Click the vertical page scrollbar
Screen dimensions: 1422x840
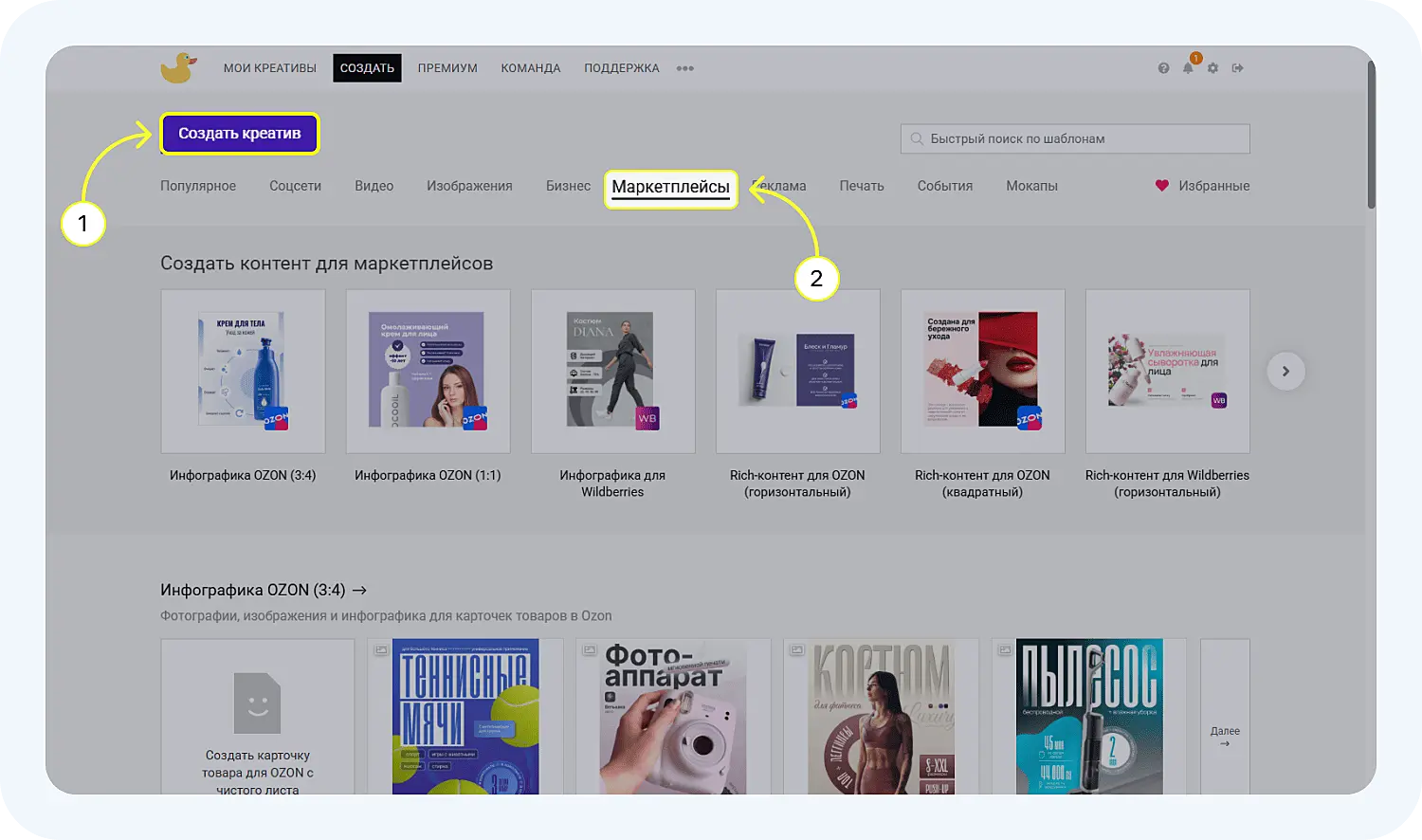(1370, 133)
